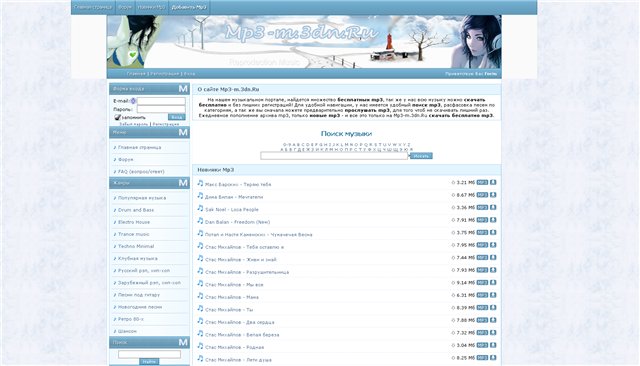Viewport: 640px width, 366px height.
Task: Open the Русский рэп, хип-хоп genre
Action: (x=144, y=271)
